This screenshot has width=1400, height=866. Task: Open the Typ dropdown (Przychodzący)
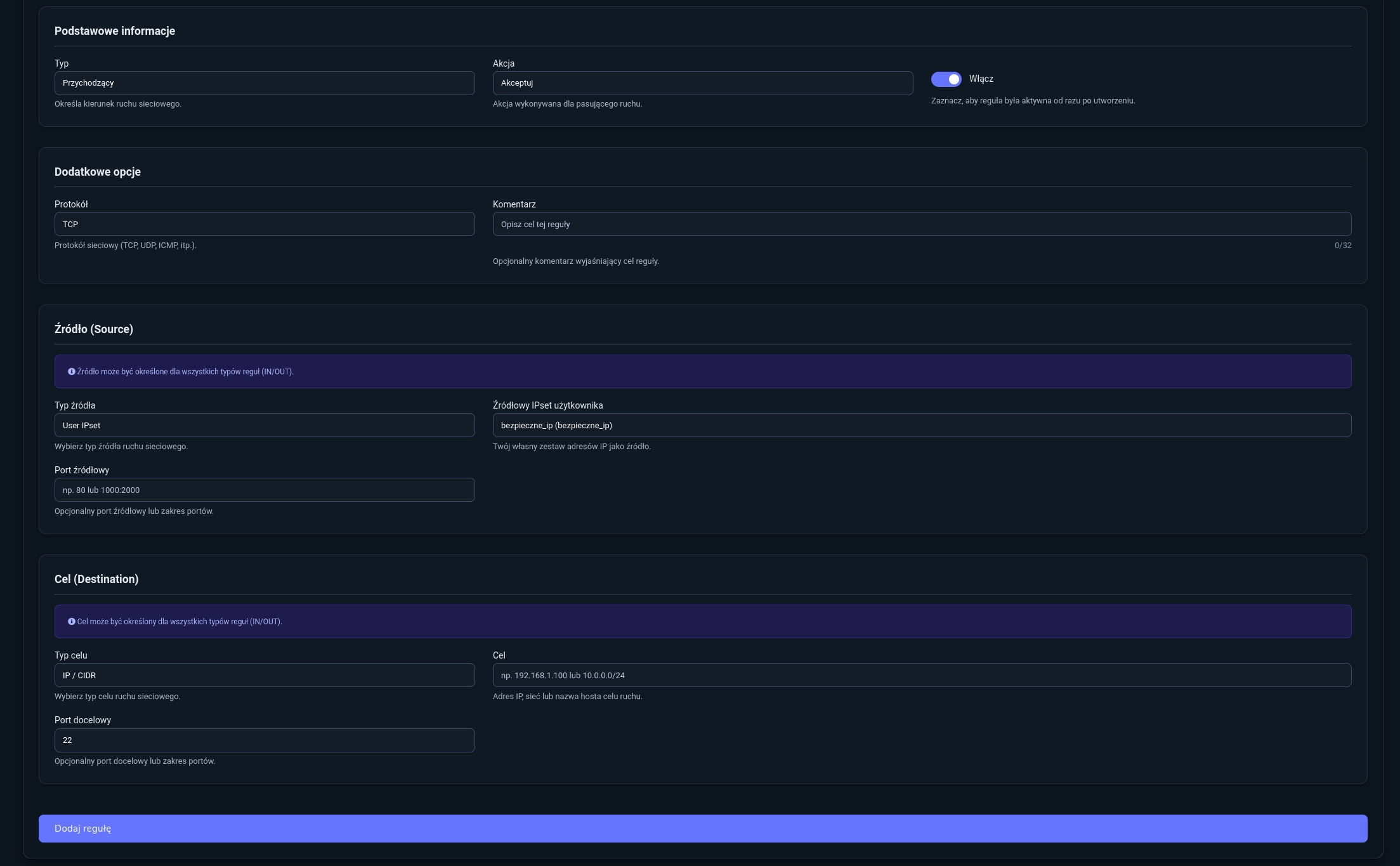265,83
